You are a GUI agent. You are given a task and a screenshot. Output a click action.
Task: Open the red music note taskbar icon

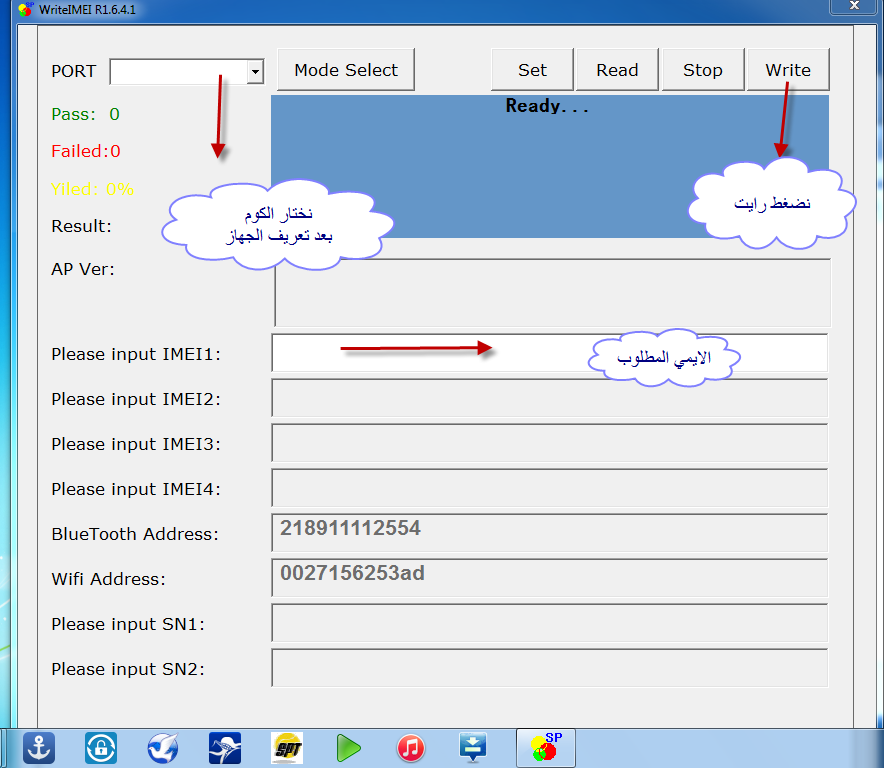pos(411,748)
